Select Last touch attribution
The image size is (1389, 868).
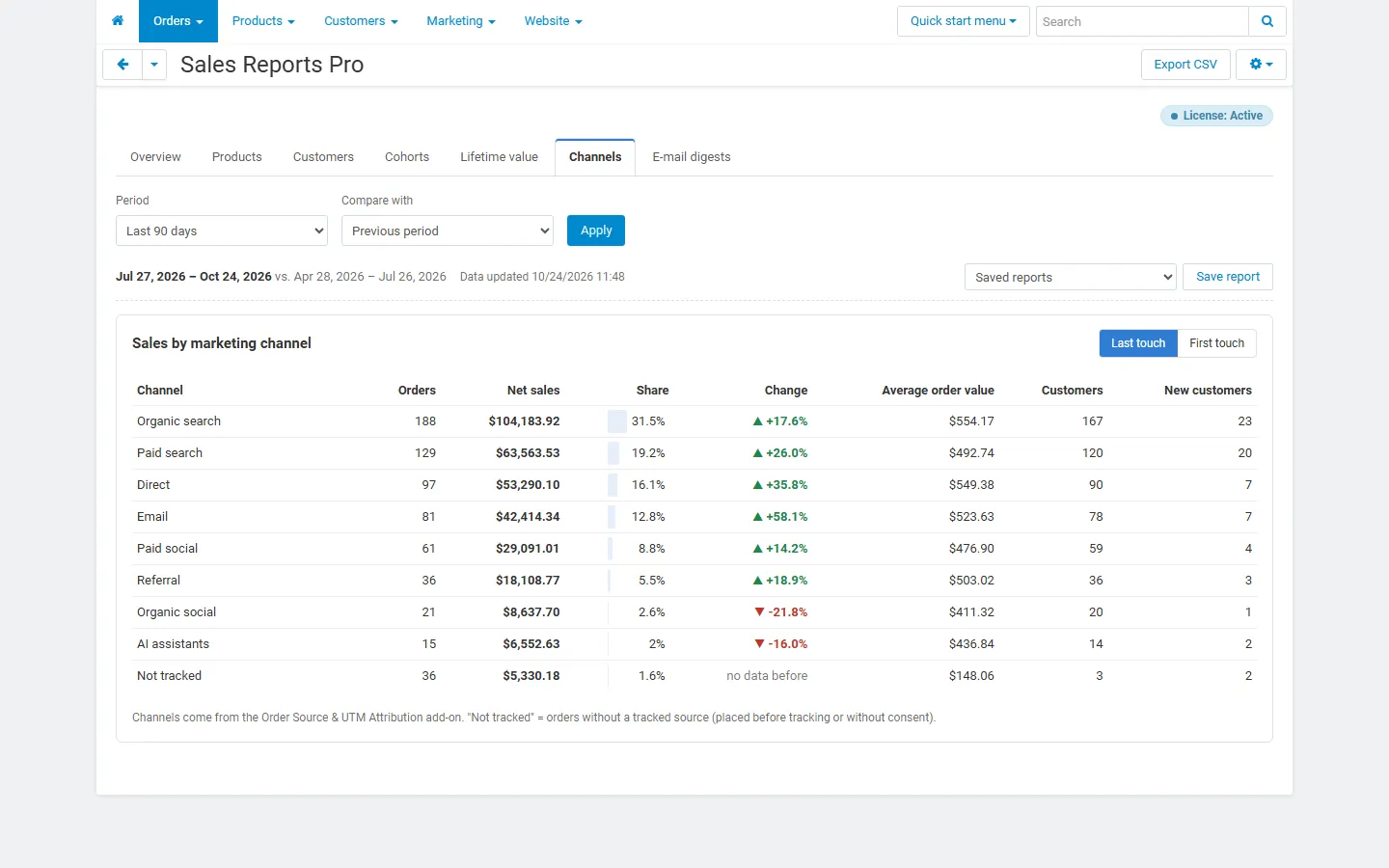pyautogui.click(x=1138, y=343)
